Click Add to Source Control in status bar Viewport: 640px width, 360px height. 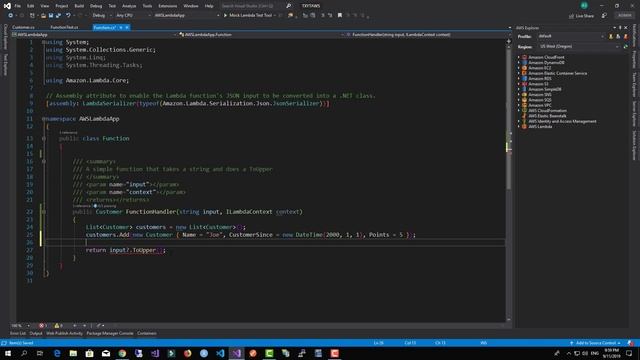point(595,343)
